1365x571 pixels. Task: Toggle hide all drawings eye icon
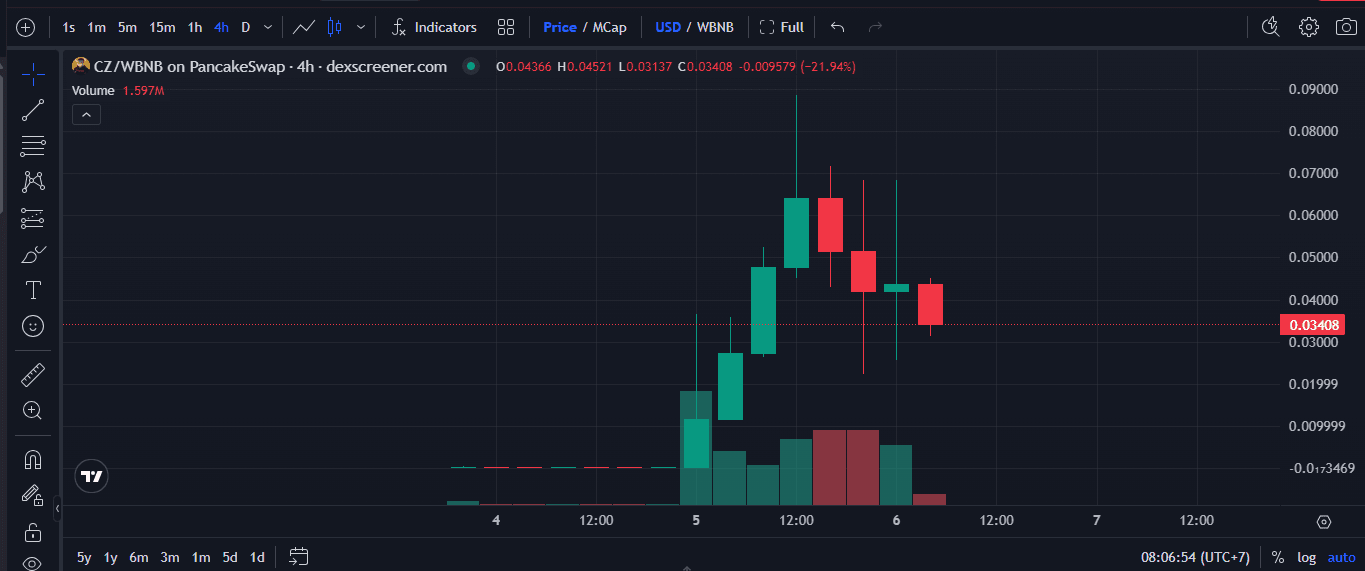(33, 563)
